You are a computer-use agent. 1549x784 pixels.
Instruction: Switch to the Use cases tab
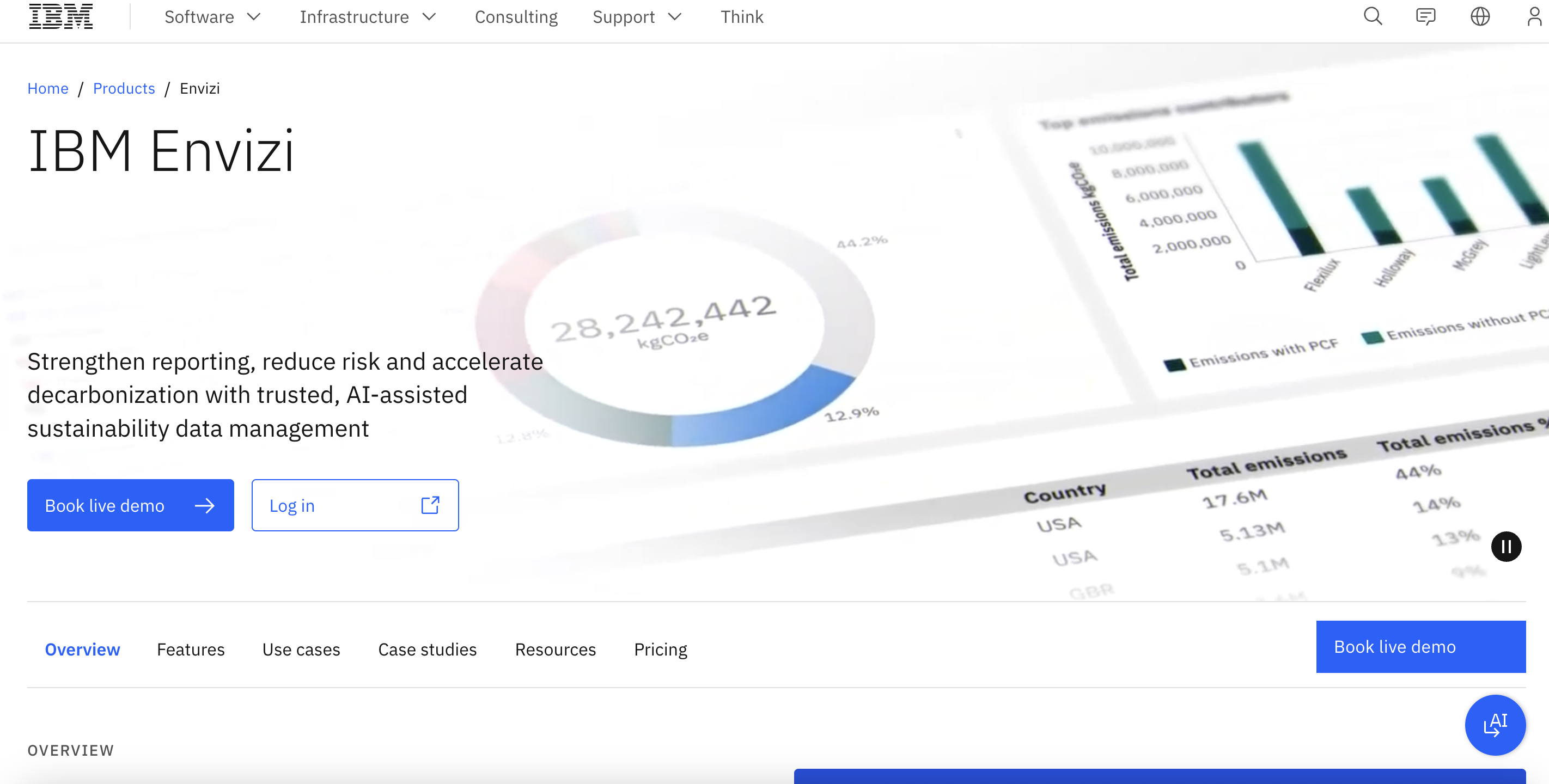pyautogui.click(x=301, y=650)
